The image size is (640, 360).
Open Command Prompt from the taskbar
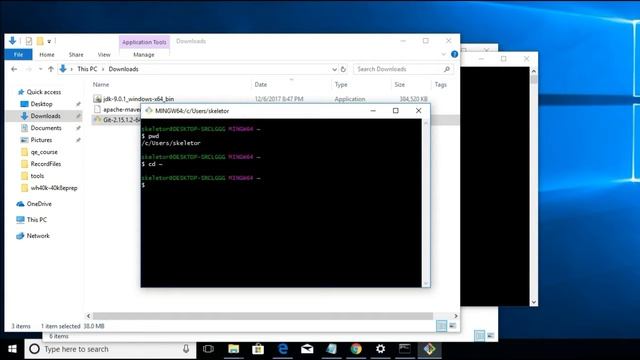405,349
